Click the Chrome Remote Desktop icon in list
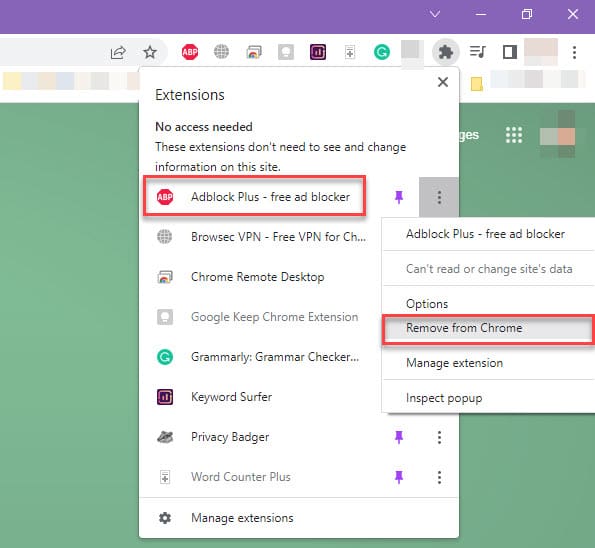This screenshot has width=595, height=548. point(165,277)
